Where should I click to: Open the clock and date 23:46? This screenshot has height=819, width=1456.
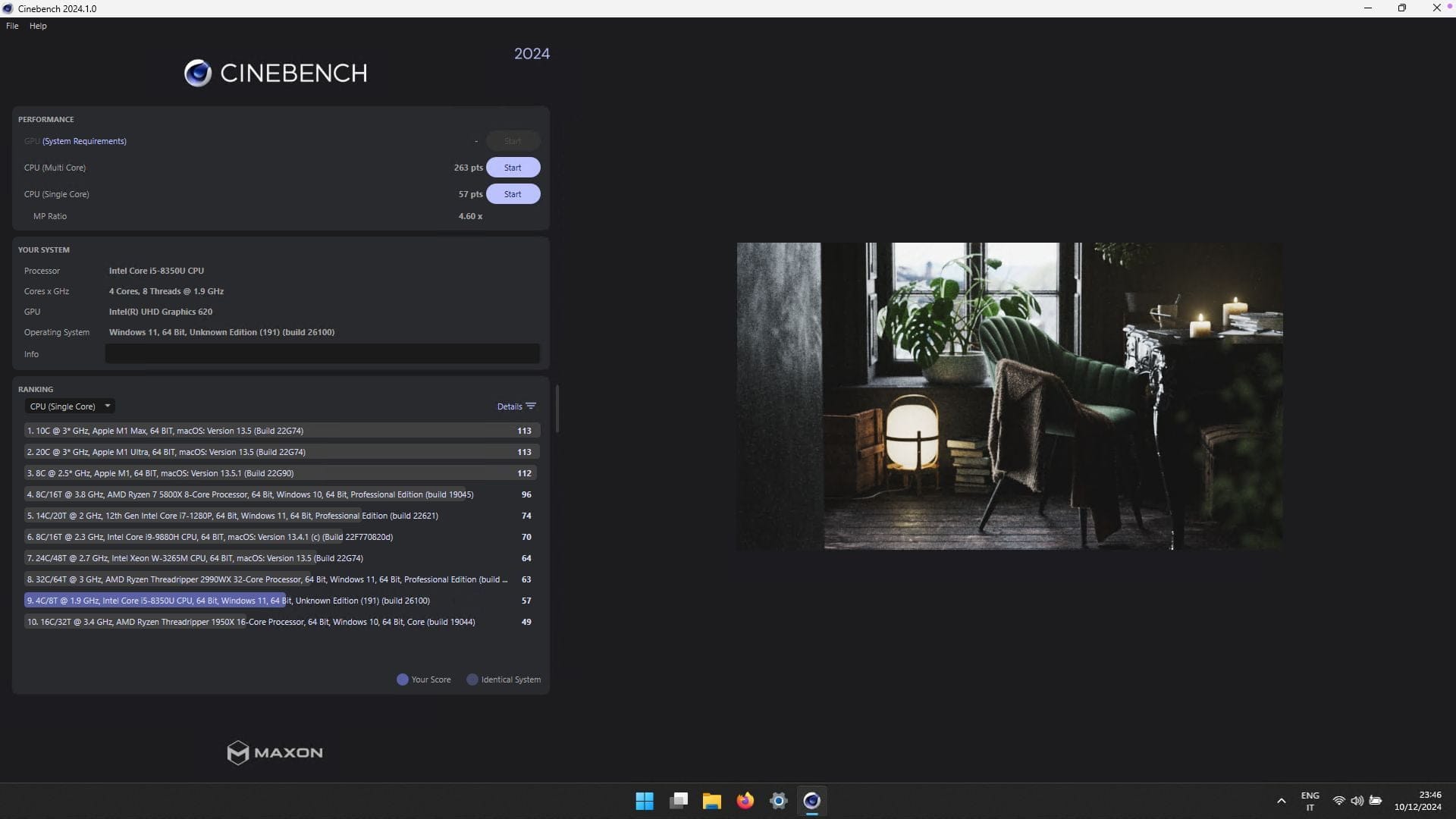click(x=1418, y=801)
